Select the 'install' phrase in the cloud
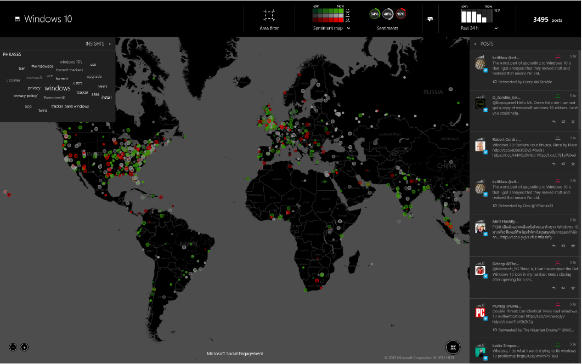The width and height of the screenshot is (582, 364). [107, 97]
